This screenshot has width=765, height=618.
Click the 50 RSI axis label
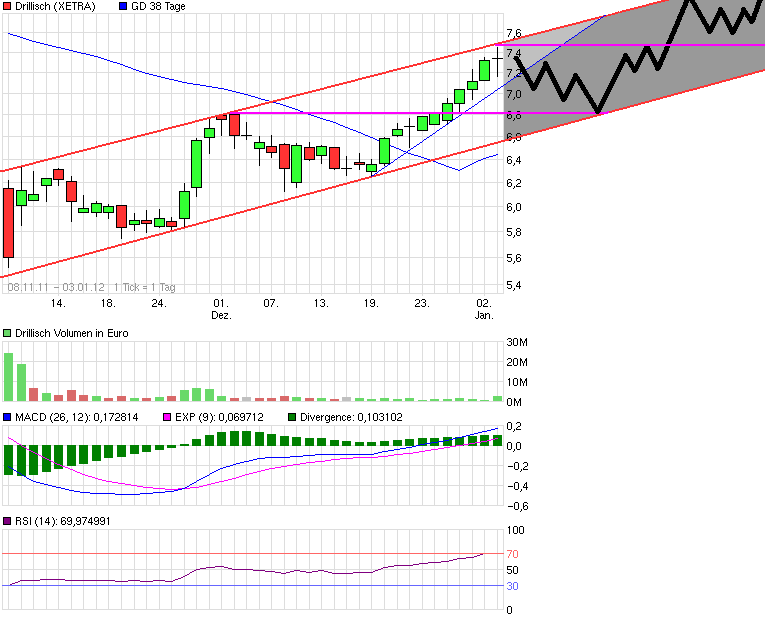tap(512, 570)
